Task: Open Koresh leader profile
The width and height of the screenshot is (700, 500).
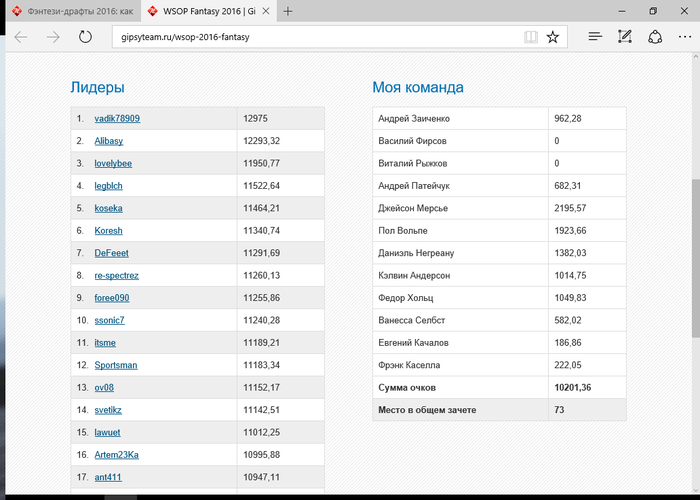Action: [x=108, y=231]
